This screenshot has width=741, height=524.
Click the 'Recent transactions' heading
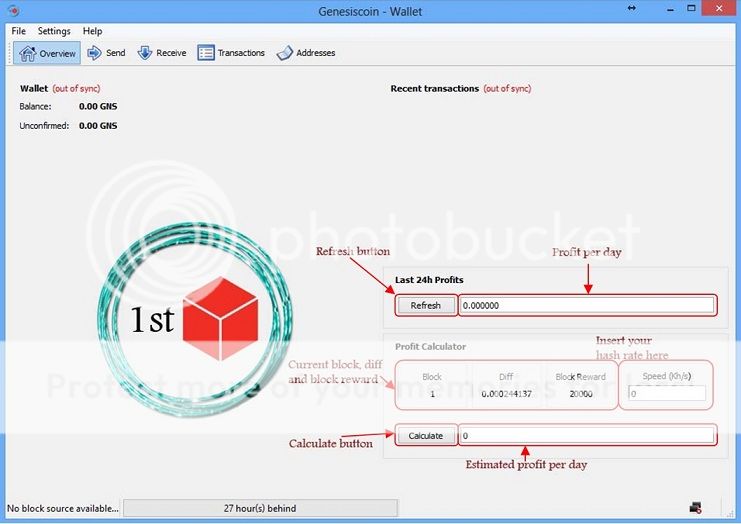tap(435, 88)
